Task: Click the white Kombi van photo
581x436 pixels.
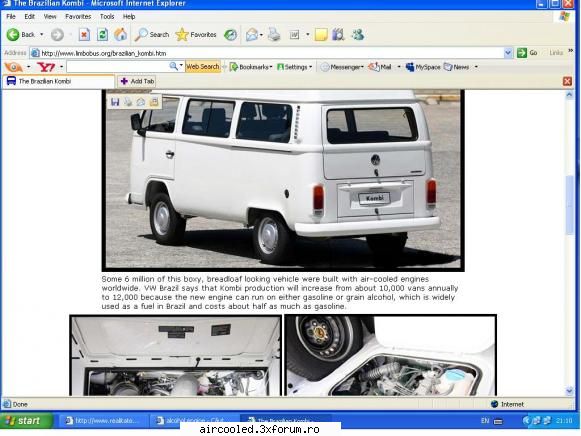Action: pos(283,180)
